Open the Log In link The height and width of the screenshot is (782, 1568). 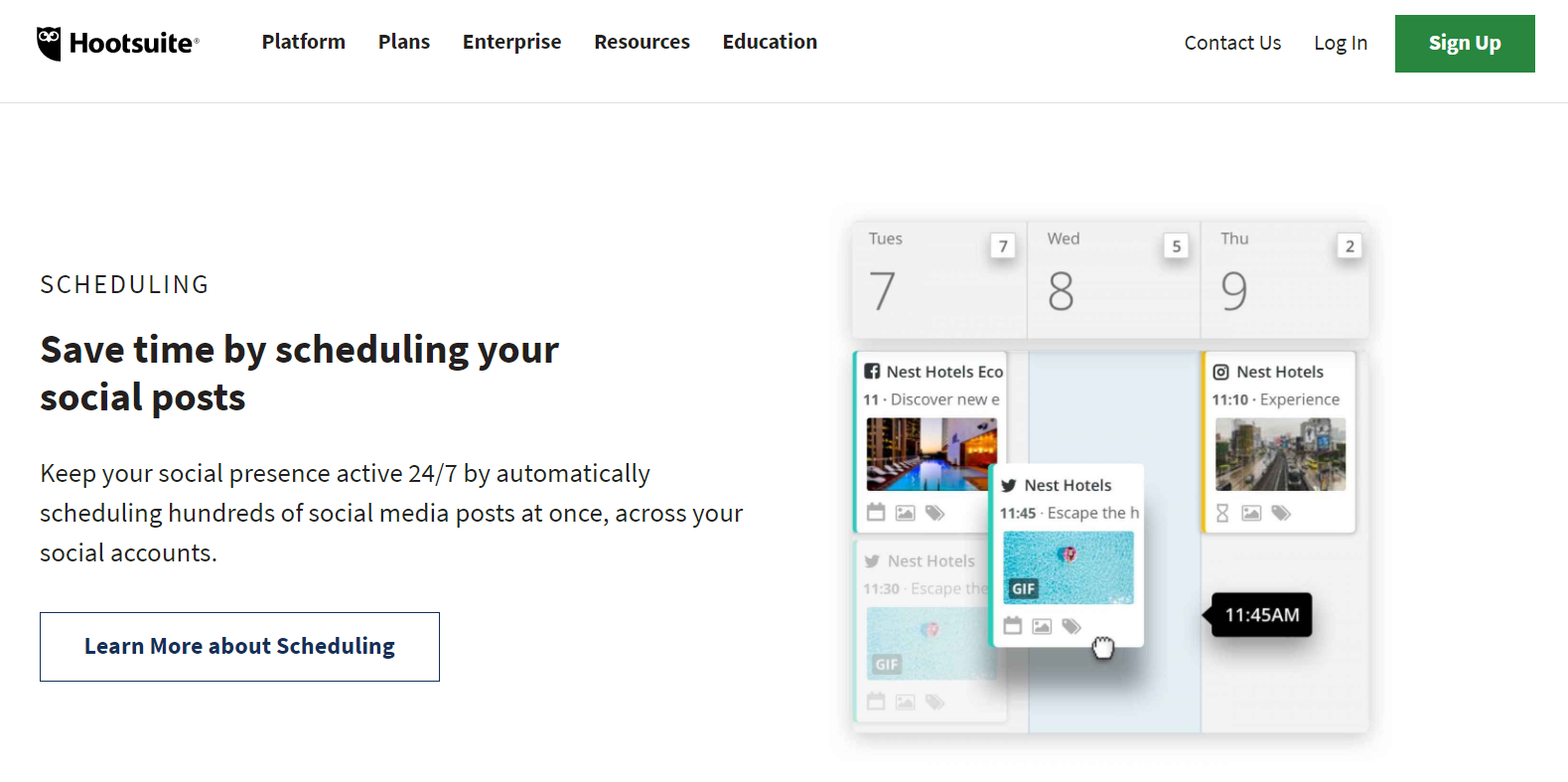(1341, 43)
